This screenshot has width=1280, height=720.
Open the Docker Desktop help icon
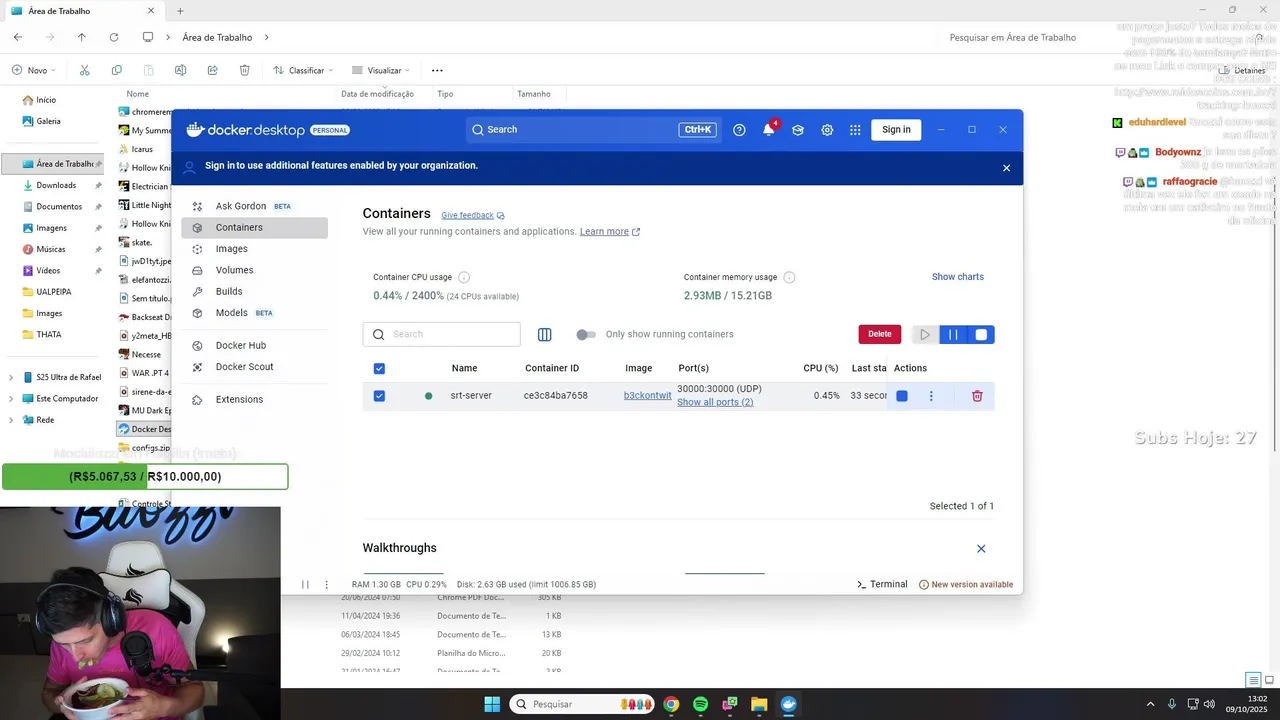coord(739,130)
